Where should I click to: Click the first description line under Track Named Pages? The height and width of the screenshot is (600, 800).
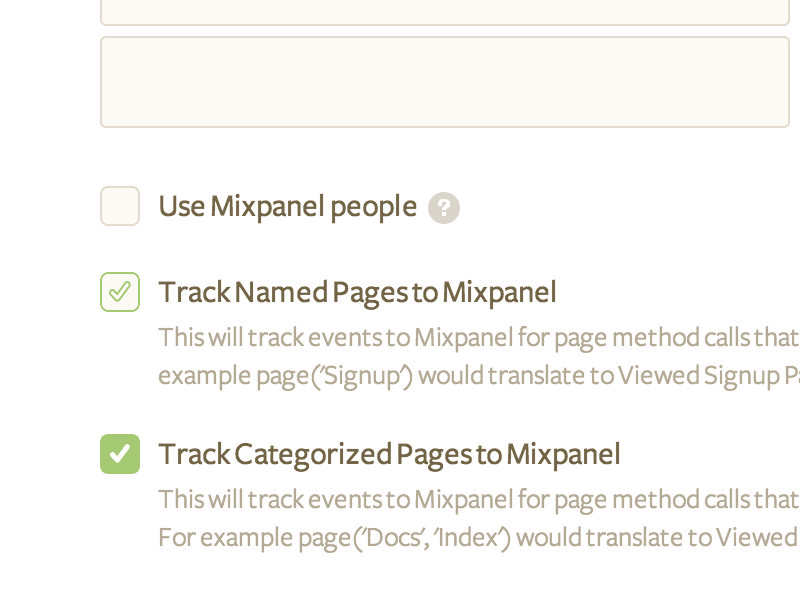tap(478, 337)
